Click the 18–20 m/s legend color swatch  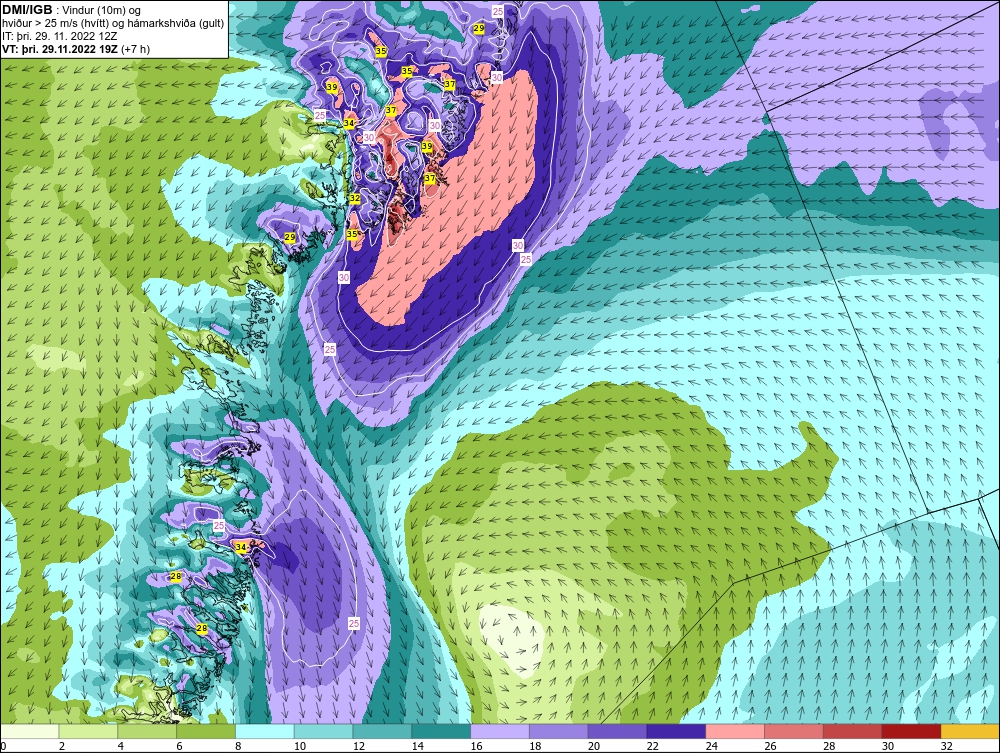point(559,731)
